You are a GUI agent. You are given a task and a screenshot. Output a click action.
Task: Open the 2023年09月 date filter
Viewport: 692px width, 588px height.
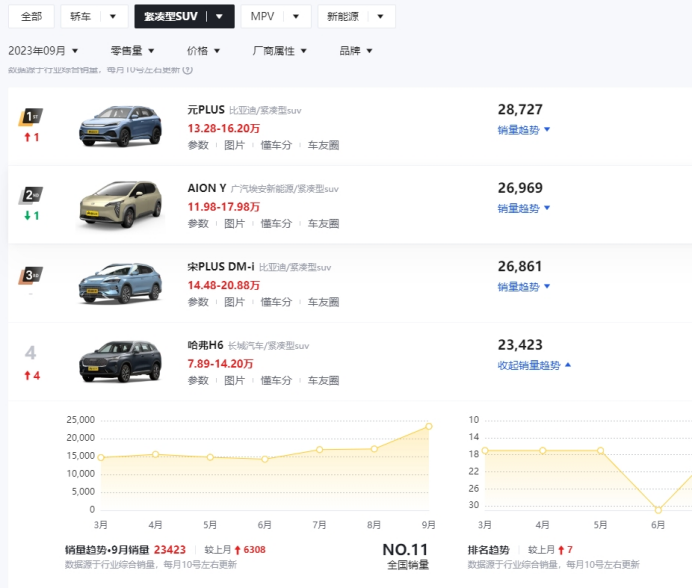43,51
